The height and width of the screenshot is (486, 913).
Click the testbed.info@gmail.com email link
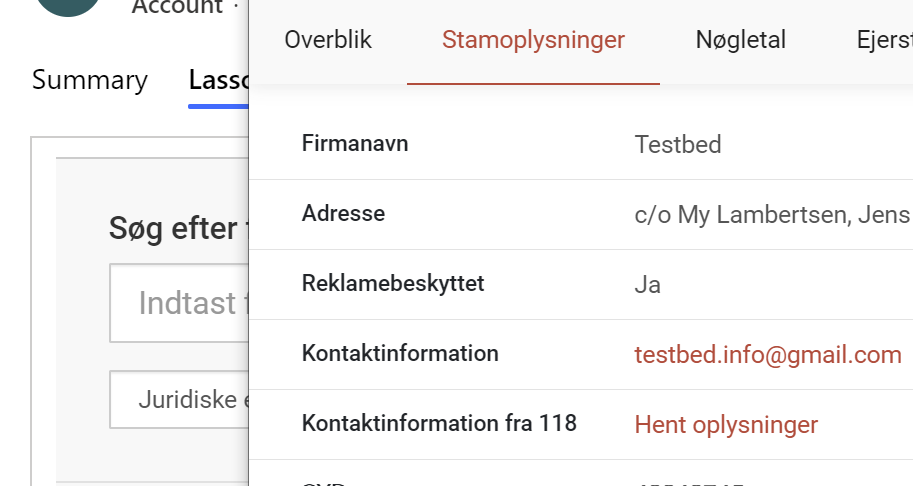[768, 355]
